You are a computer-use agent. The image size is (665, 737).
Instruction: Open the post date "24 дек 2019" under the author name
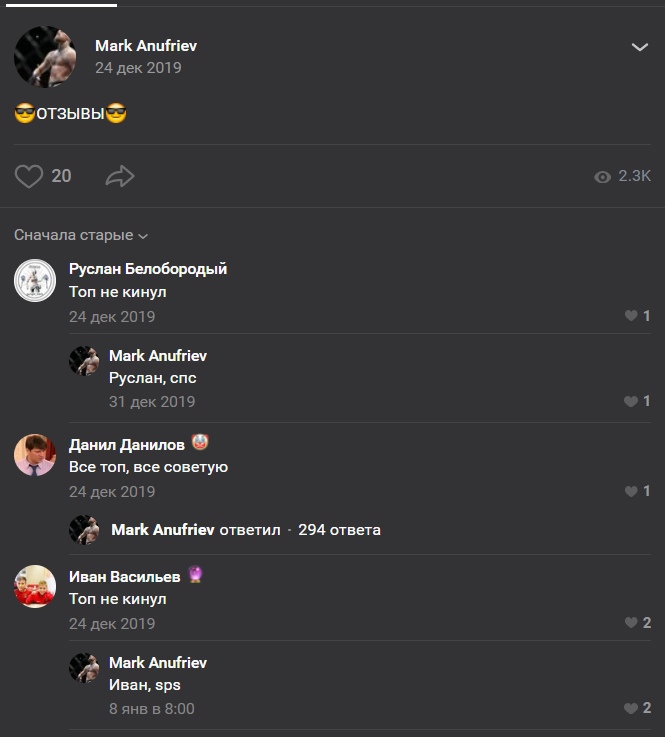[138, 68]
